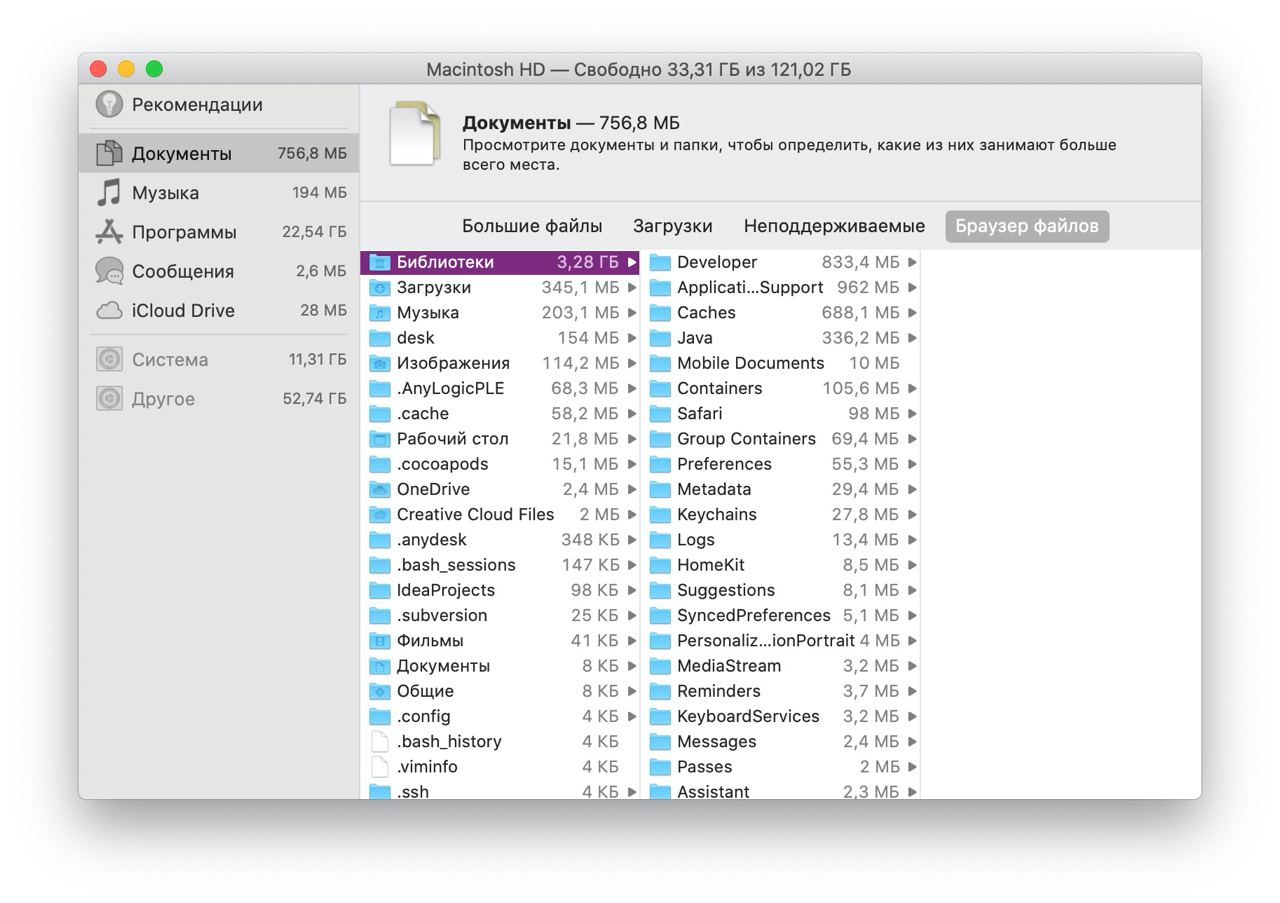Select the Reminders folder row
Viewport: 1280px width, 903px height.
coord(781,691)
